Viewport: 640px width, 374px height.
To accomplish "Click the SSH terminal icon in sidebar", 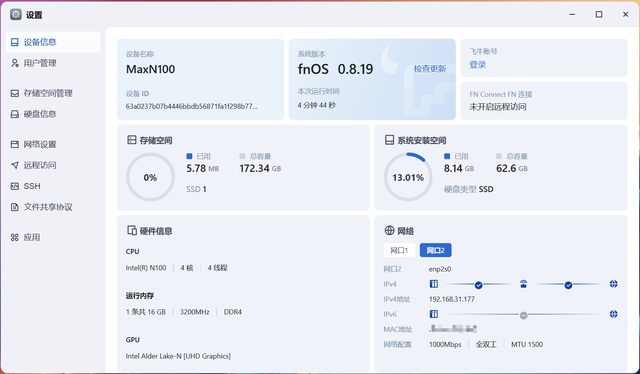I will click(15, 186).
